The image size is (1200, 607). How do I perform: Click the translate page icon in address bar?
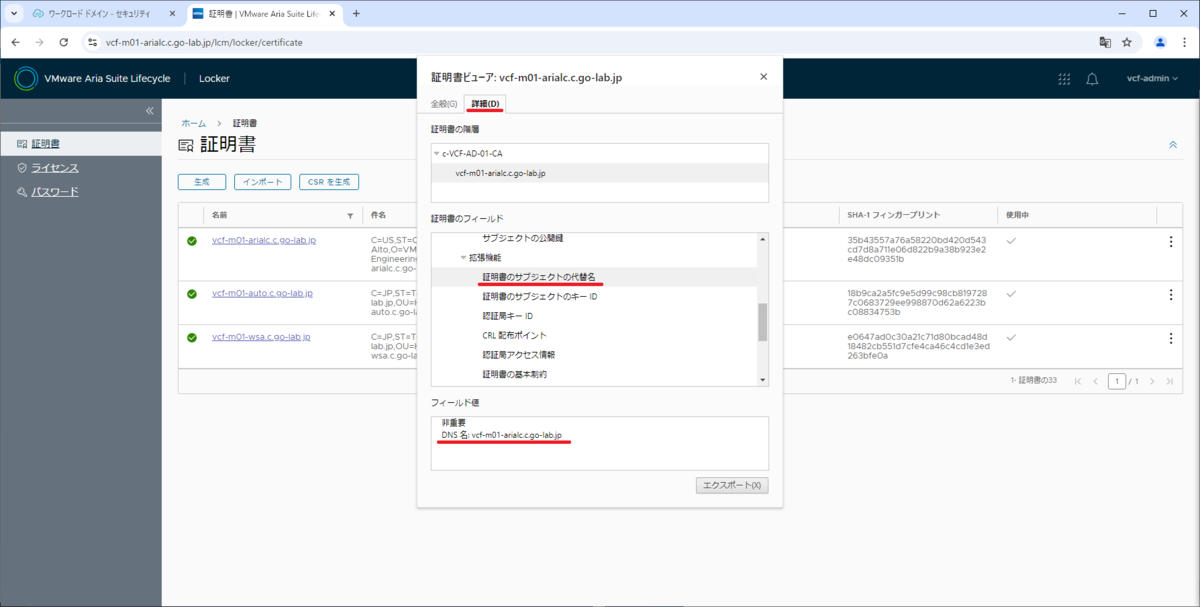1105,43
